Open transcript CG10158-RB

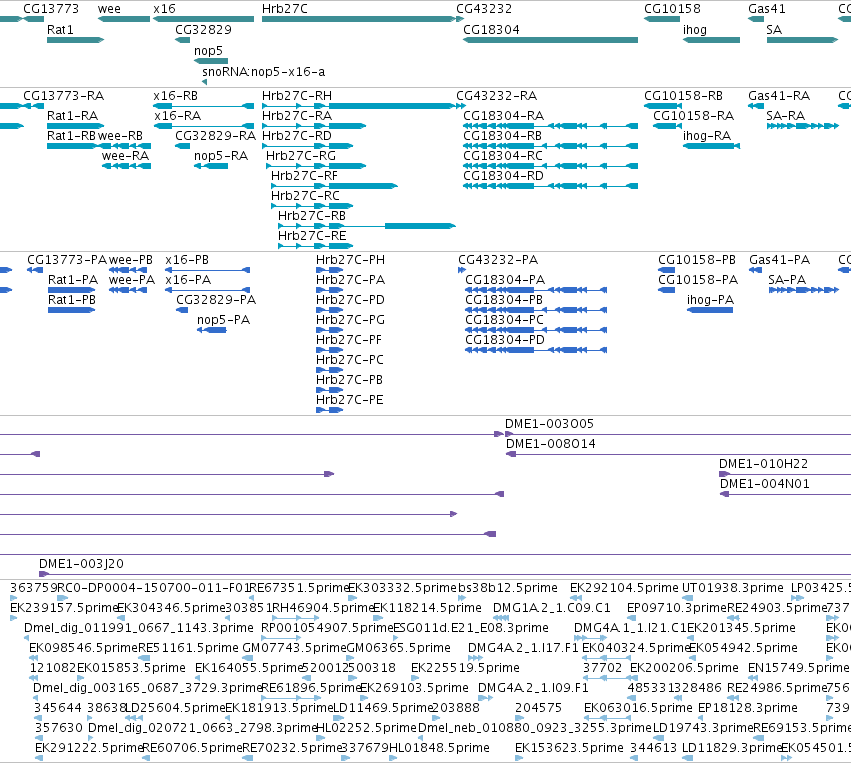(663, 106)
